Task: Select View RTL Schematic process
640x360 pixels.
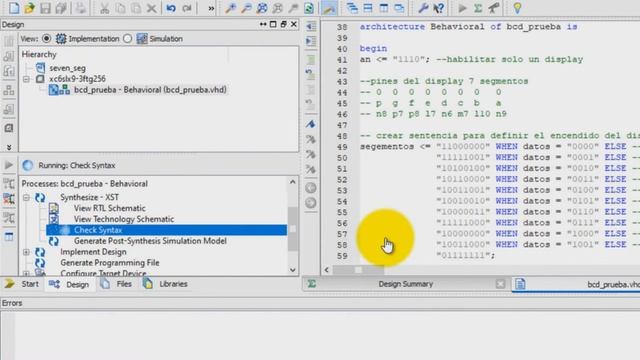Action: [109, 208]
